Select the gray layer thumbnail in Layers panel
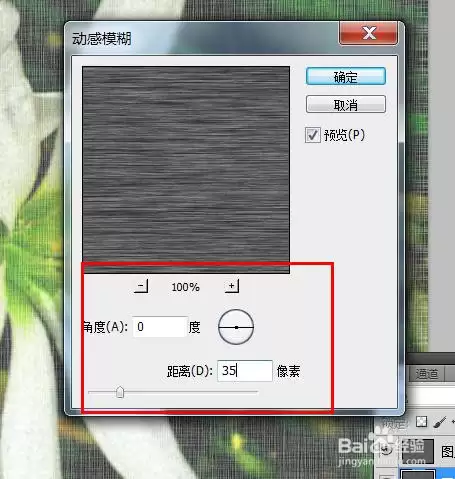The image size is (455, 479). 418,451
